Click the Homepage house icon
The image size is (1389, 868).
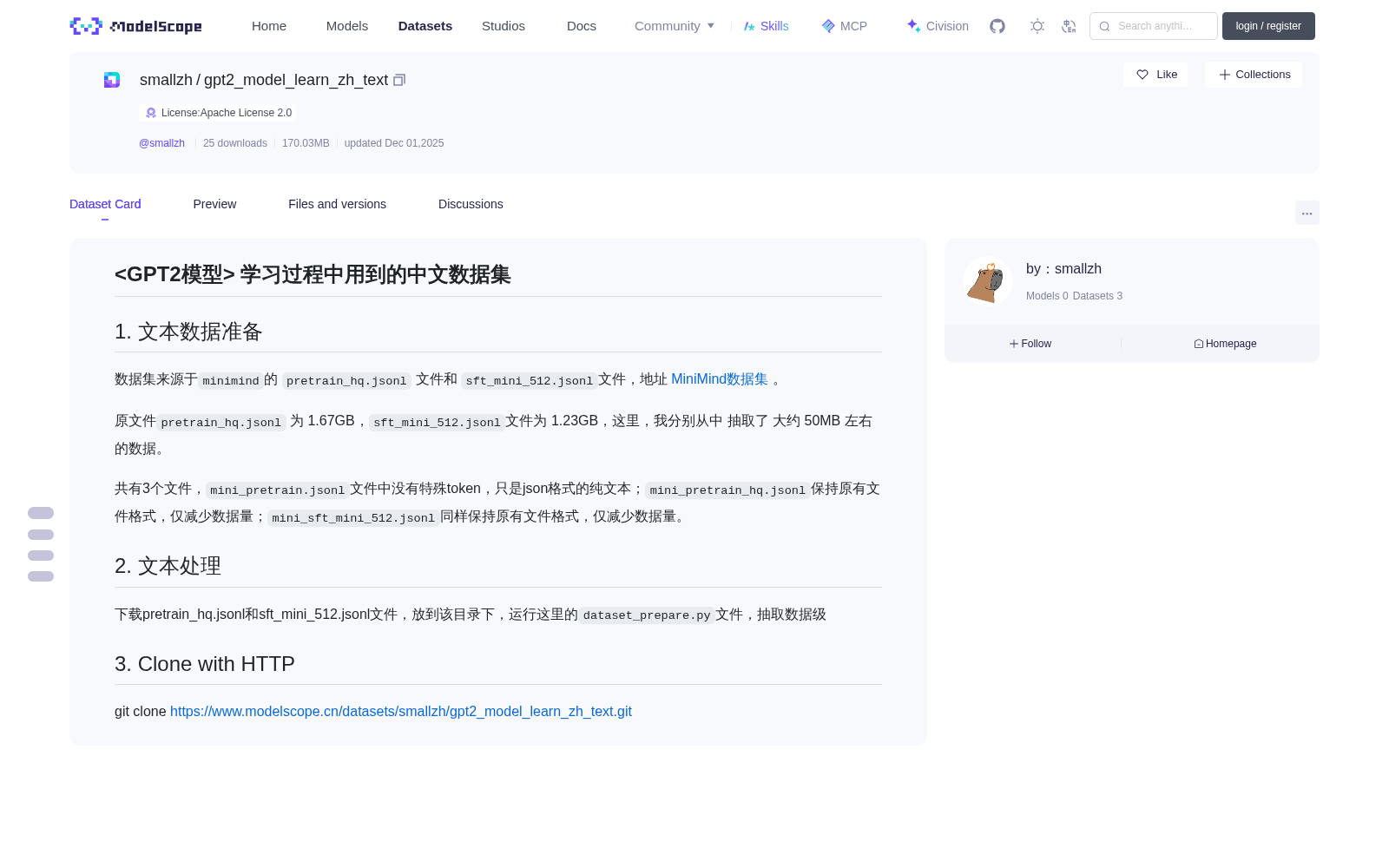(x=1199, y=344)
